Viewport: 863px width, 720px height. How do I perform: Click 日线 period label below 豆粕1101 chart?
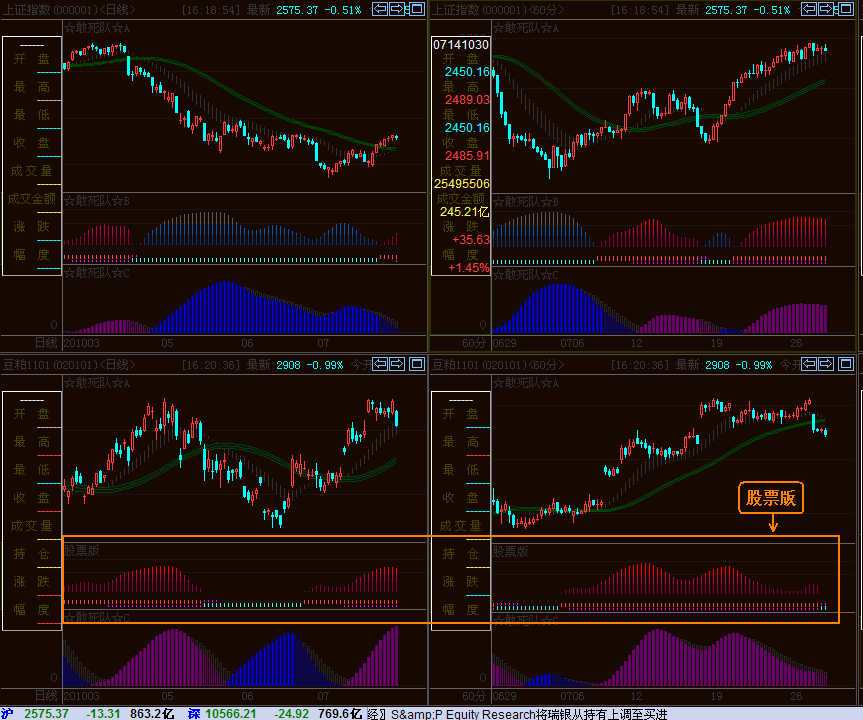pos(46,696)
